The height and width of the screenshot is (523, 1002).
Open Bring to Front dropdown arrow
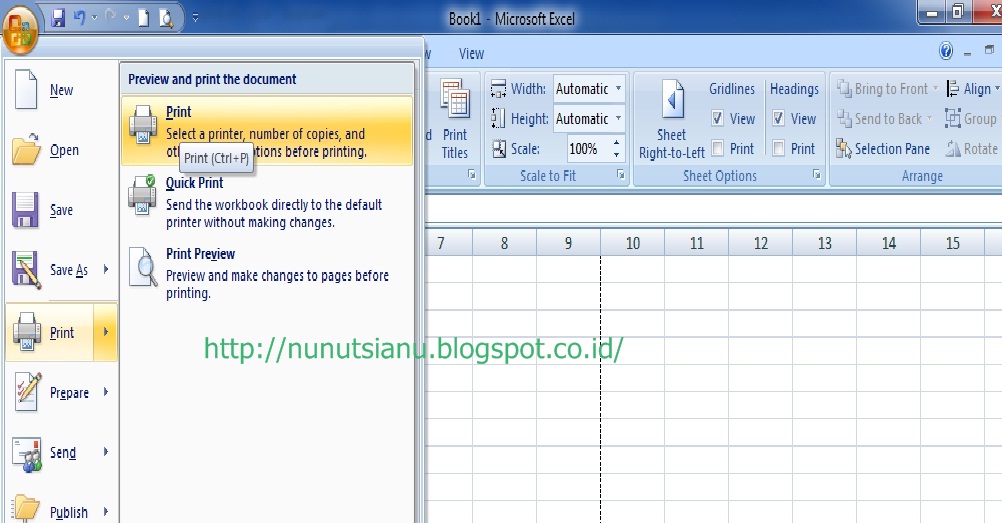[936, 88]
